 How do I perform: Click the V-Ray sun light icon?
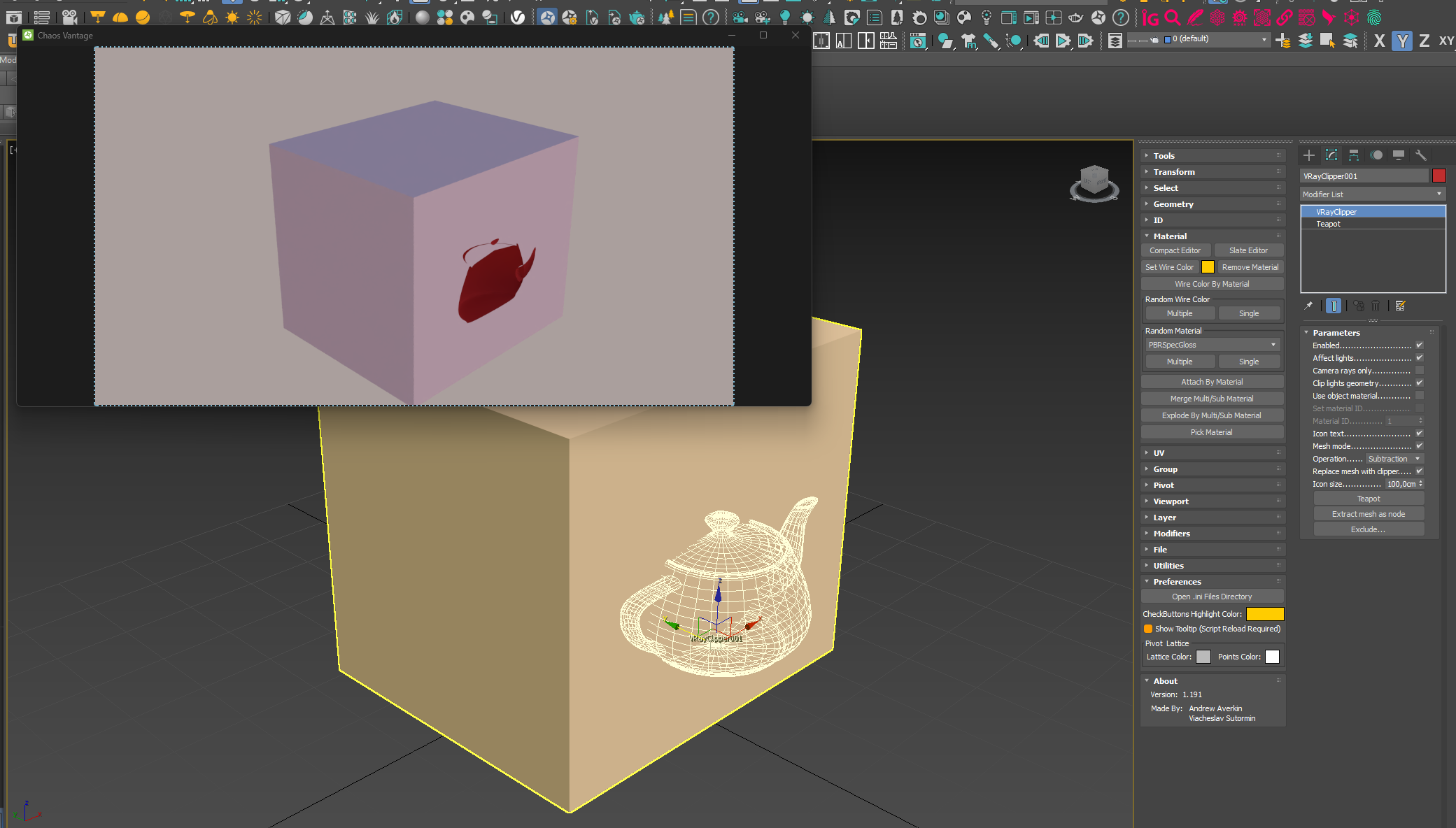tap(232, 17)
